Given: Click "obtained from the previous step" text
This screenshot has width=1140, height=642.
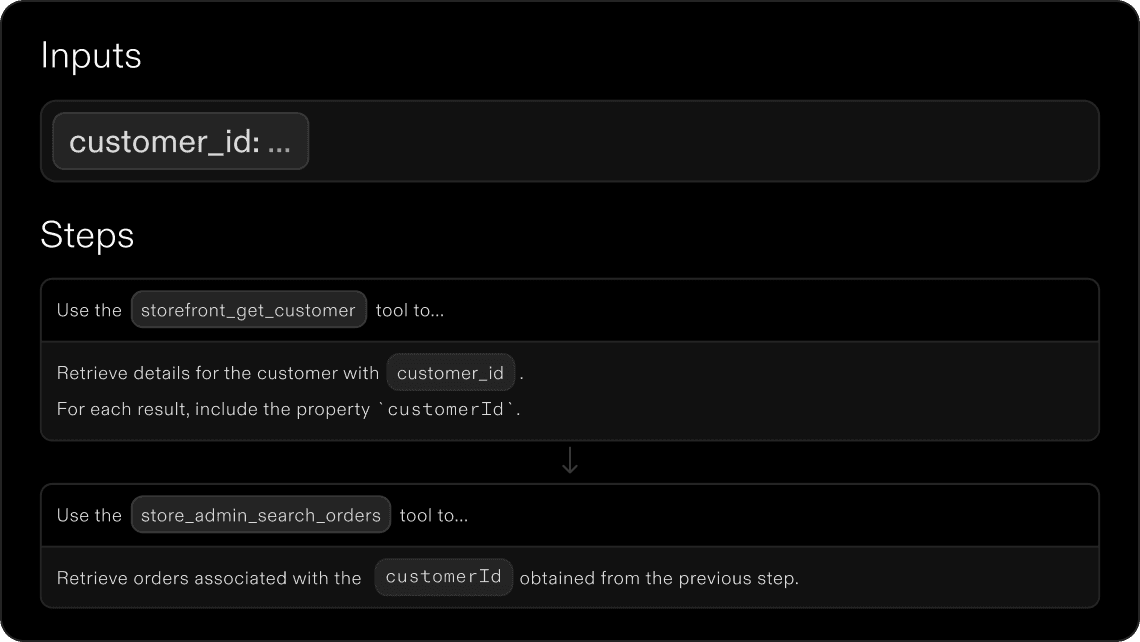Looking at the screenshot, I should click(659, 578).
